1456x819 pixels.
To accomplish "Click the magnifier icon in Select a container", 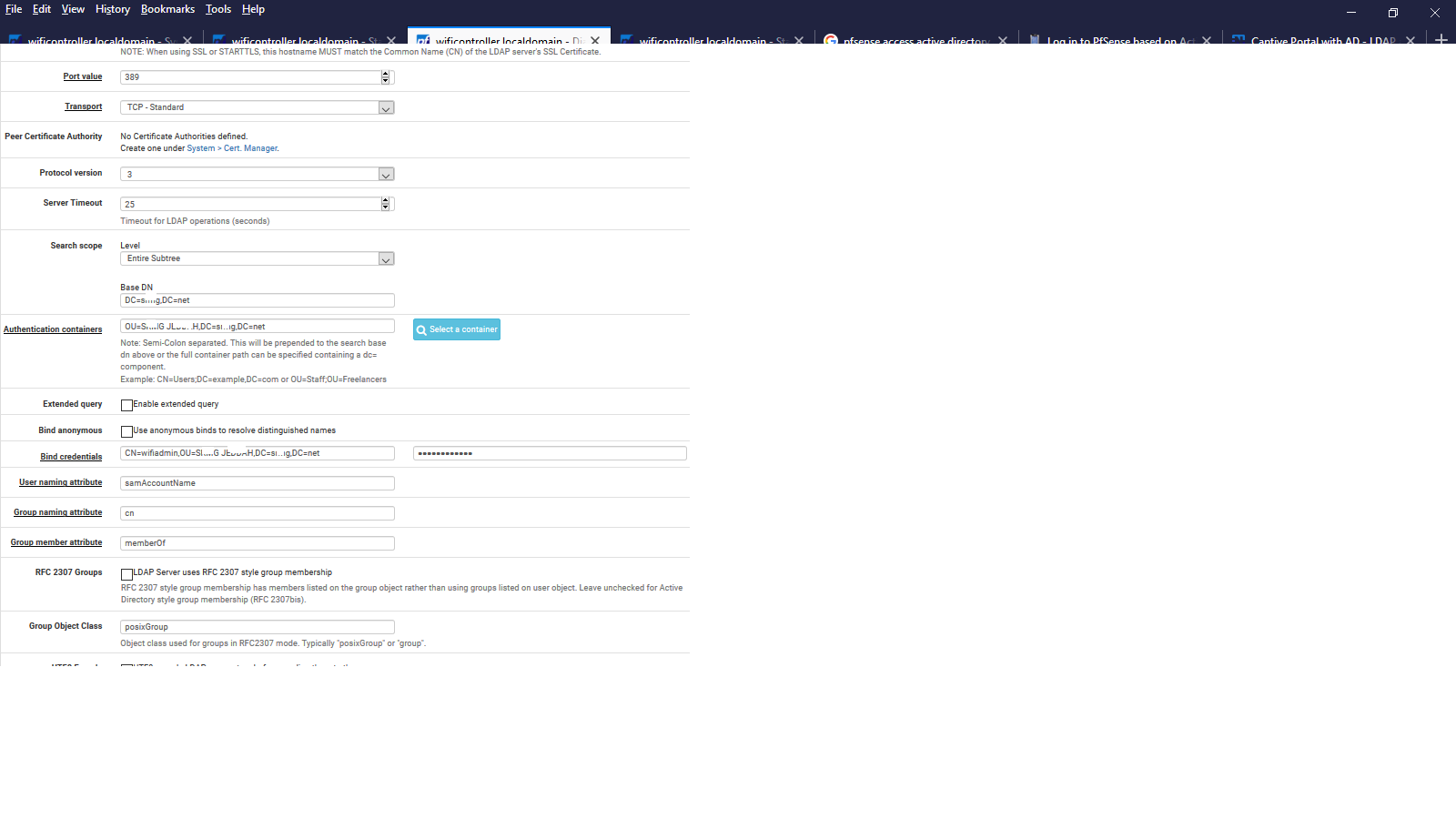I will [421, 330].
